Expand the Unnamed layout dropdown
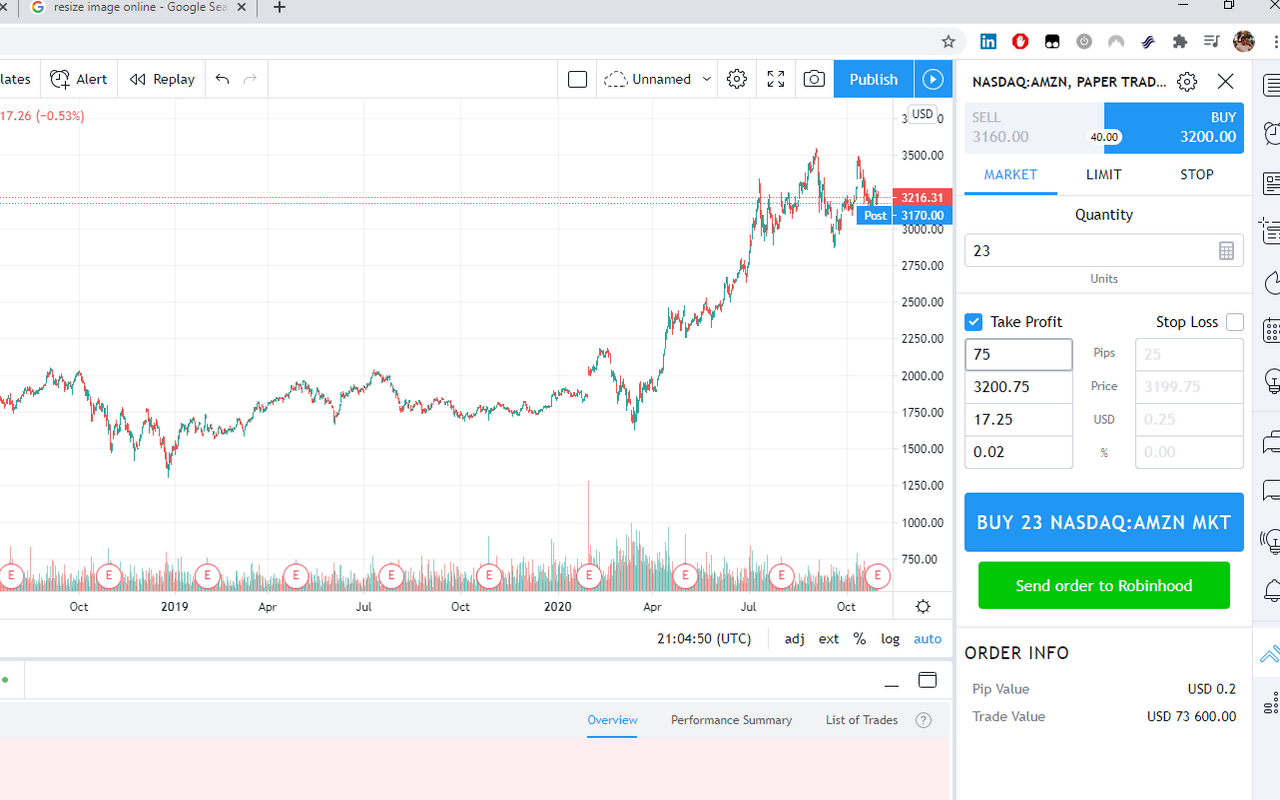This screenshot has height=800, width=1280. pos(707,79)
